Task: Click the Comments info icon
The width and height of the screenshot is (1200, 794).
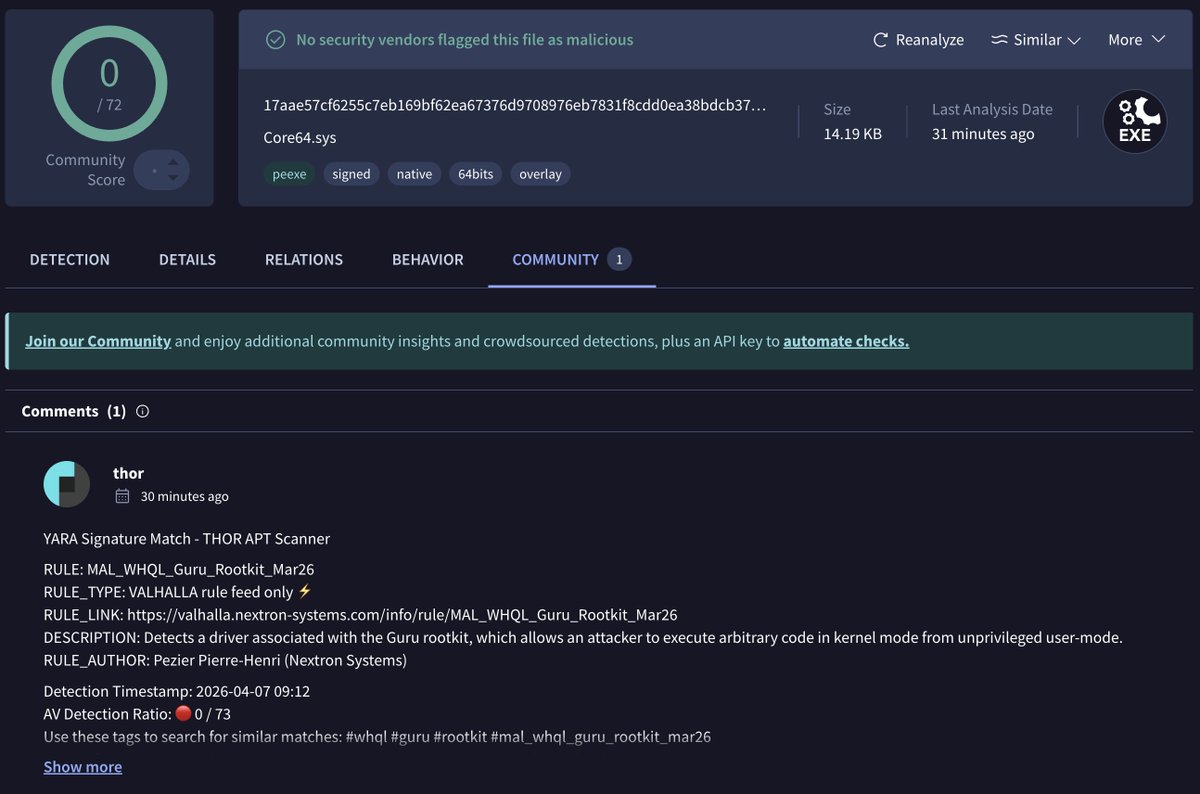Action: pyautogui.click(x=142, y=411)
